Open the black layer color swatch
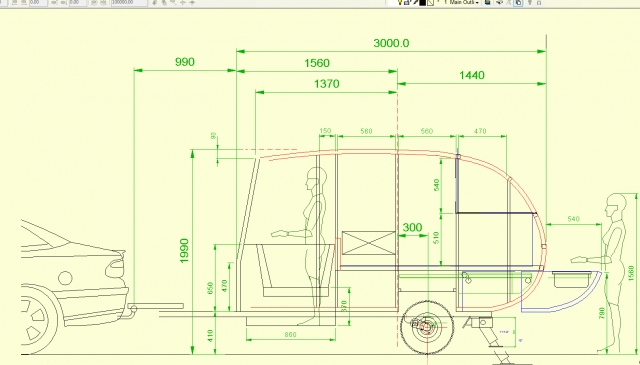 coord(422,2)
